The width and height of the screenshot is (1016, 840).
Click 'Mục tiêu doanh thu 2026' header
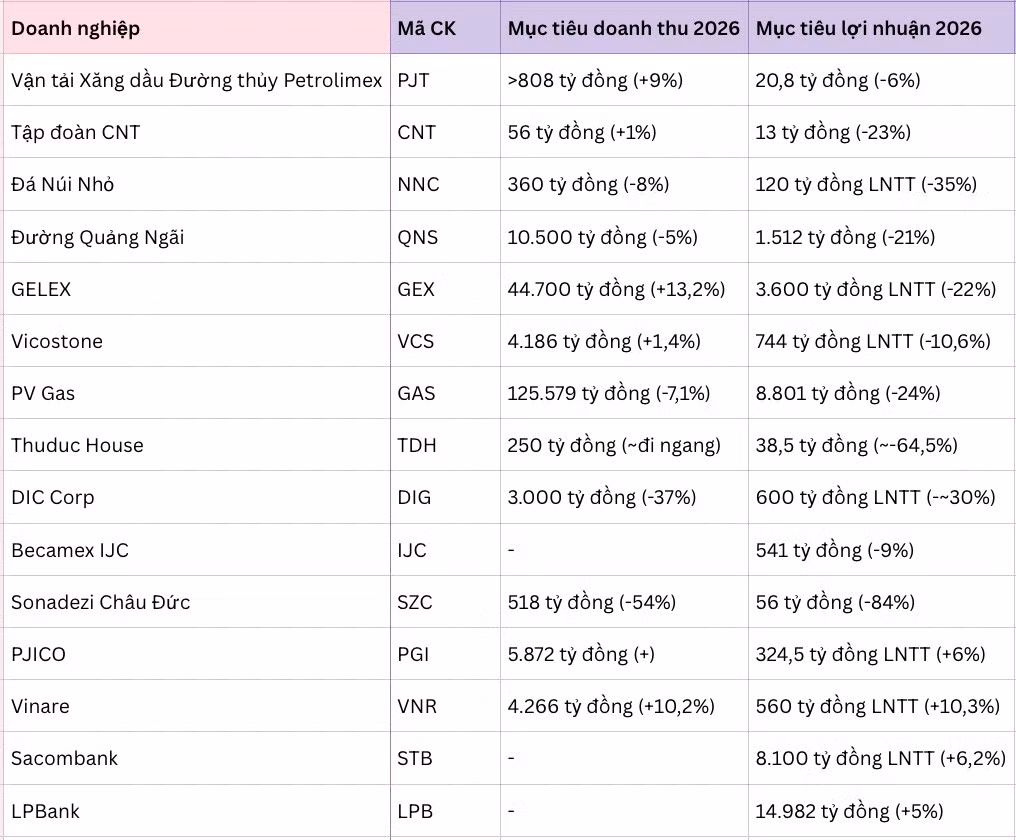623,28
